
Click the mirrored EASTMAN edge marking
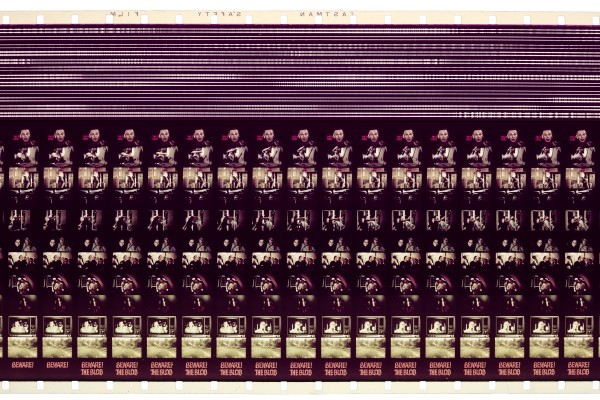[327, 14]
